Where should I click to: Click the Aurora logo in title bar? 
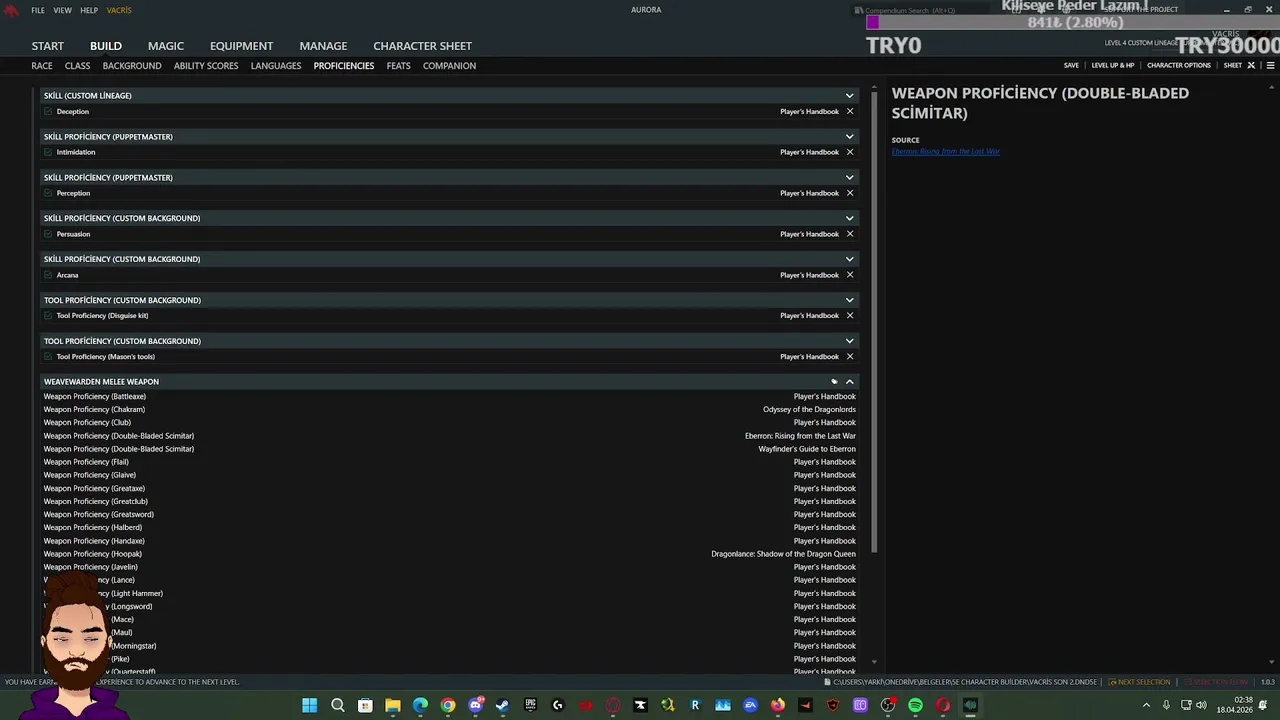coord(11,10)
